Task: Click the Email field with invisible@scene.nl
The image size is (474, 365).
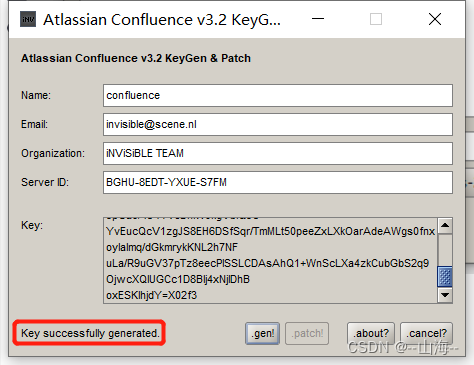Action: [x=278, y=125]
